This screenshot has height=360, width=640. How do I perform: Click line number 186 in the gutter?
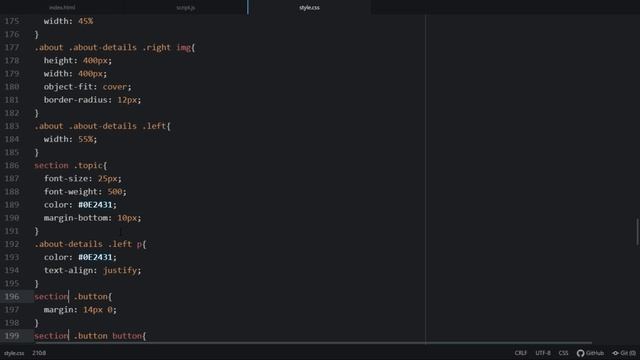click(x=12, y=165)
